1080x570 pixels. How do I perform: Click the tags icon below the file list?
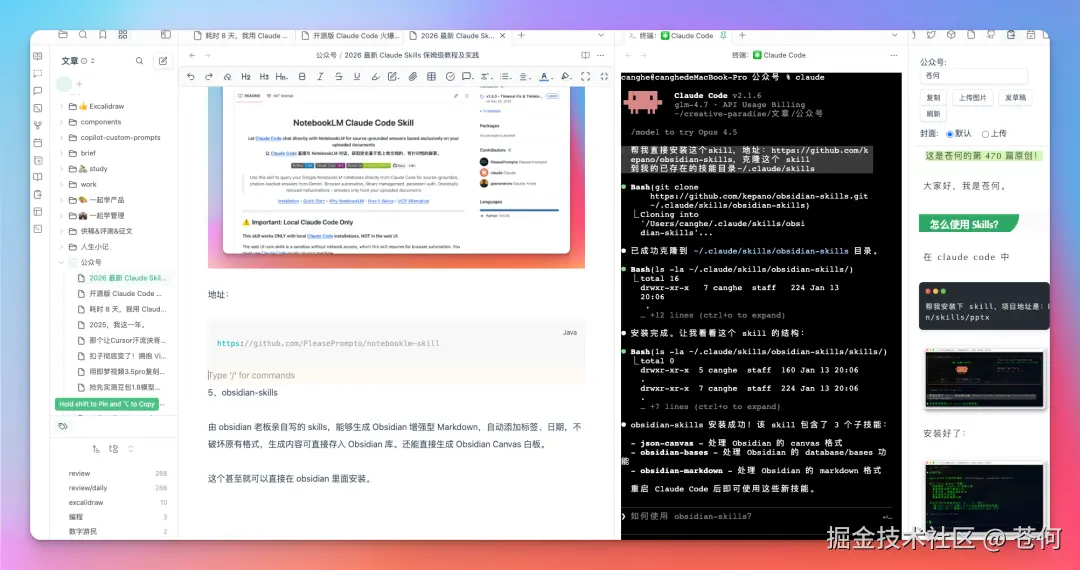coord(63,426)
